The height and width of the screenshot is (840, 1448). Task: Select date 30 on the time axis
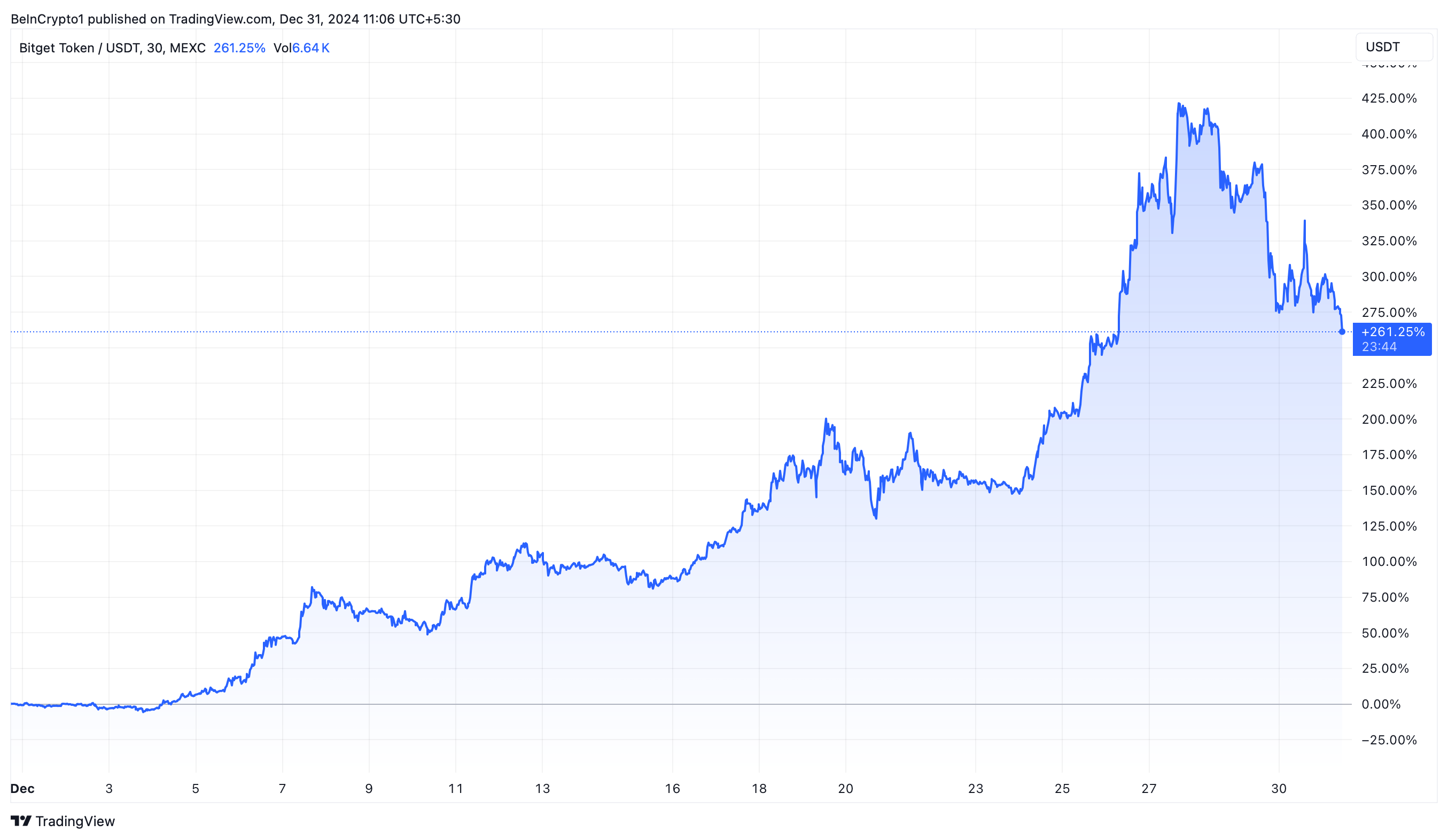[1279, 788]
